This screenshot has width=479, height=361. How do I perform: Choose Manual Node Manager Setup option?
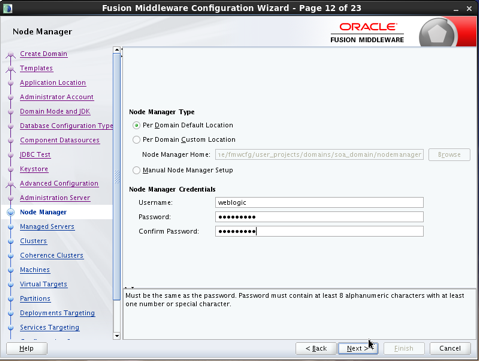pyautogui.click(x=136, y=170)
